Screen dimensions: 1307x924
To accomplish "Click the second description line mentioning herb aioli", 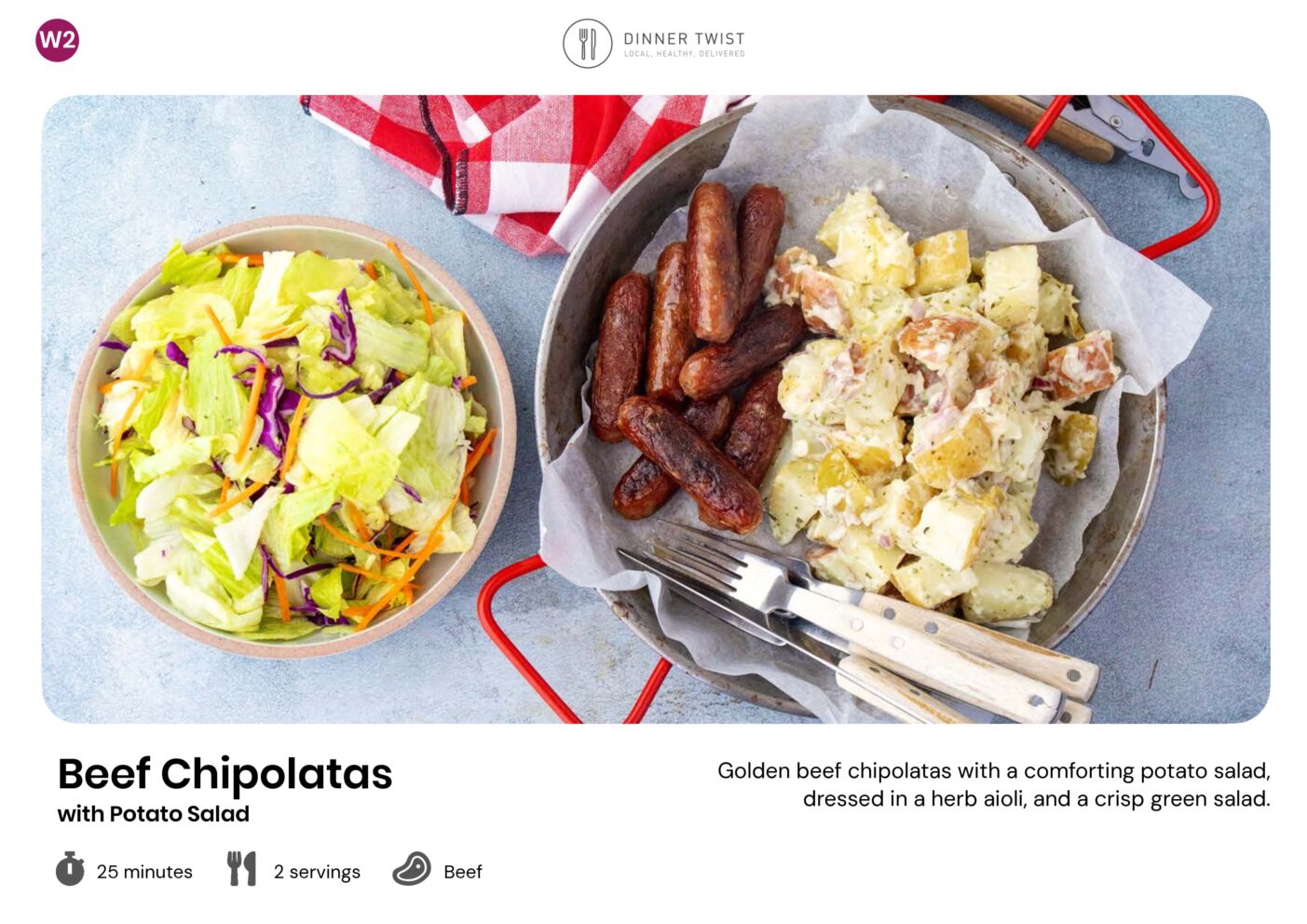I will click(1036, 799).
